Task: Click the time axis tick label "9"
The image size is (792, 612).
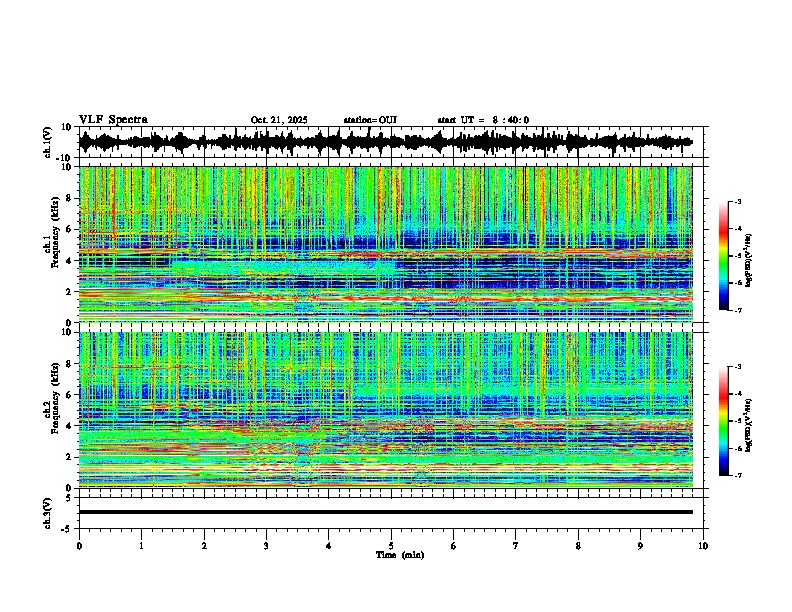Action: [x=640, y=546]
